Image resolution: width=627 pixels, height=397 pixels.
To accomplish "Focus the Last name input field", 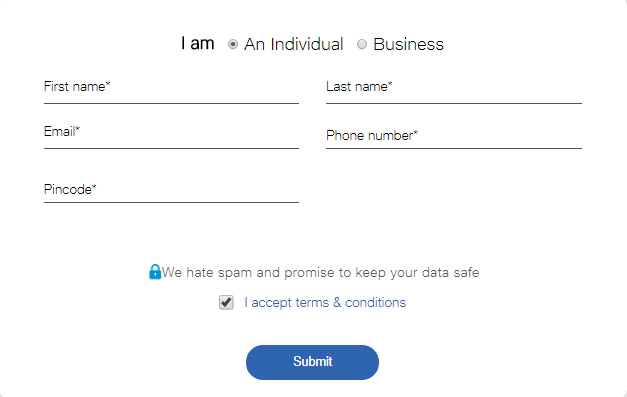I will tap(454, 90).
